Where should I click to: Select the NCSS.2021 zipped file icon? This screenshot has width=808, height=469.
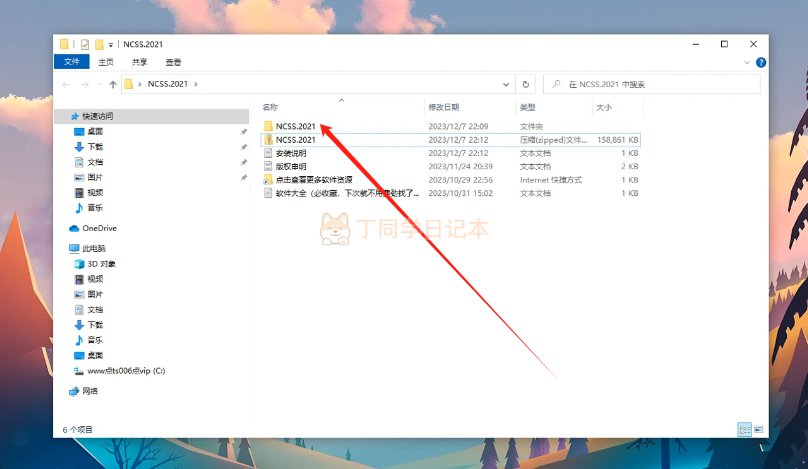click(268, 140)
